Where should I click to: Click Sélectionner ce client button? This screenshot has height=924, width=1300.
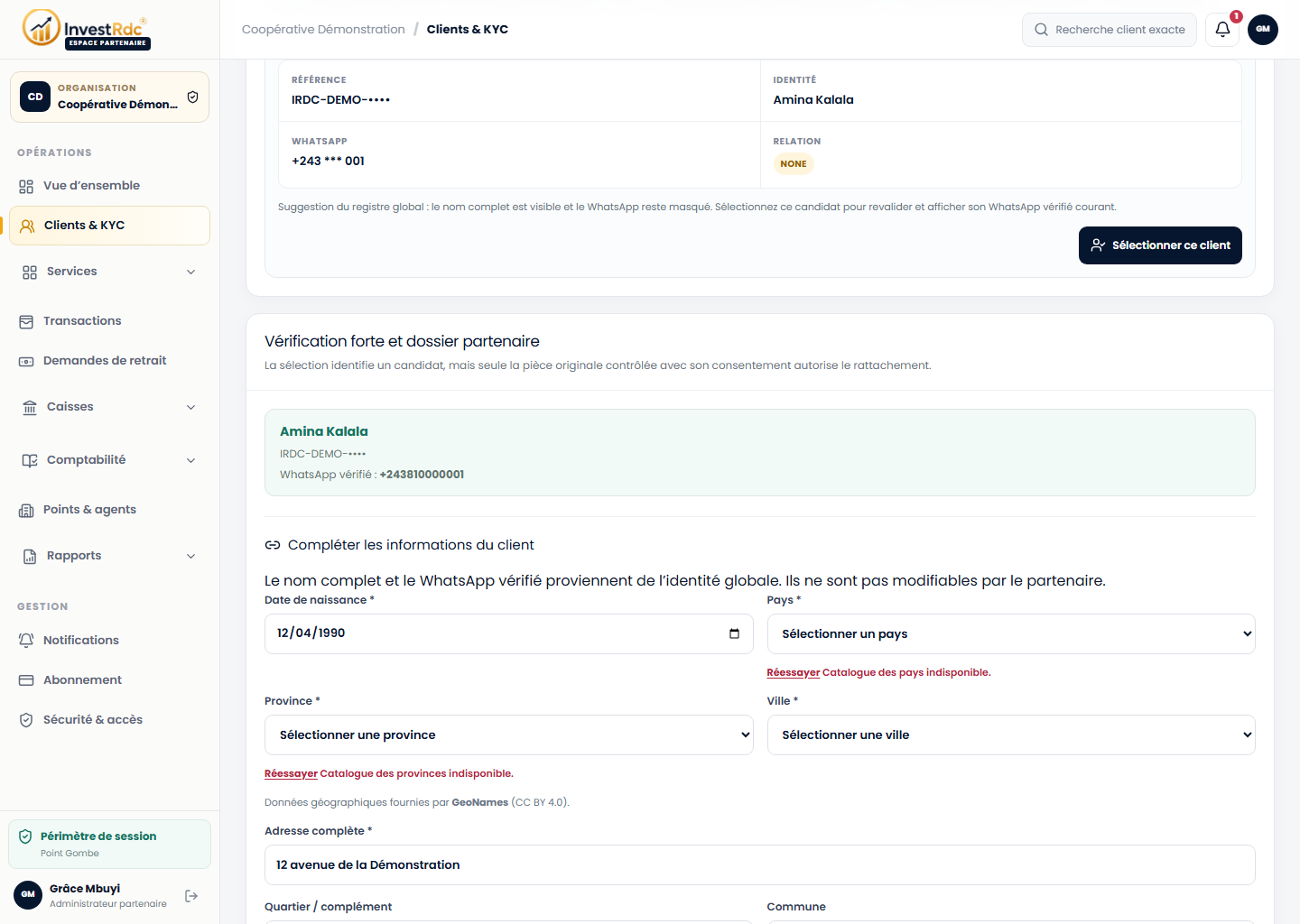click(1160, 245)
